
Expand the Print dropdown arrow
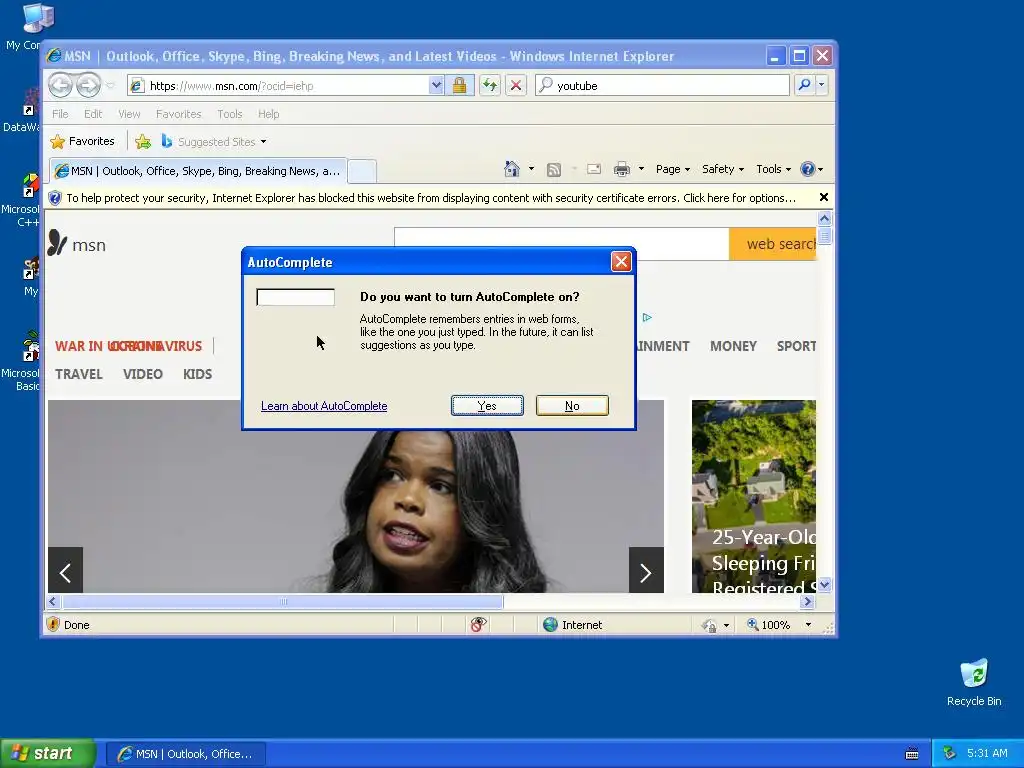pyautogui.click(x=641, y=169)
